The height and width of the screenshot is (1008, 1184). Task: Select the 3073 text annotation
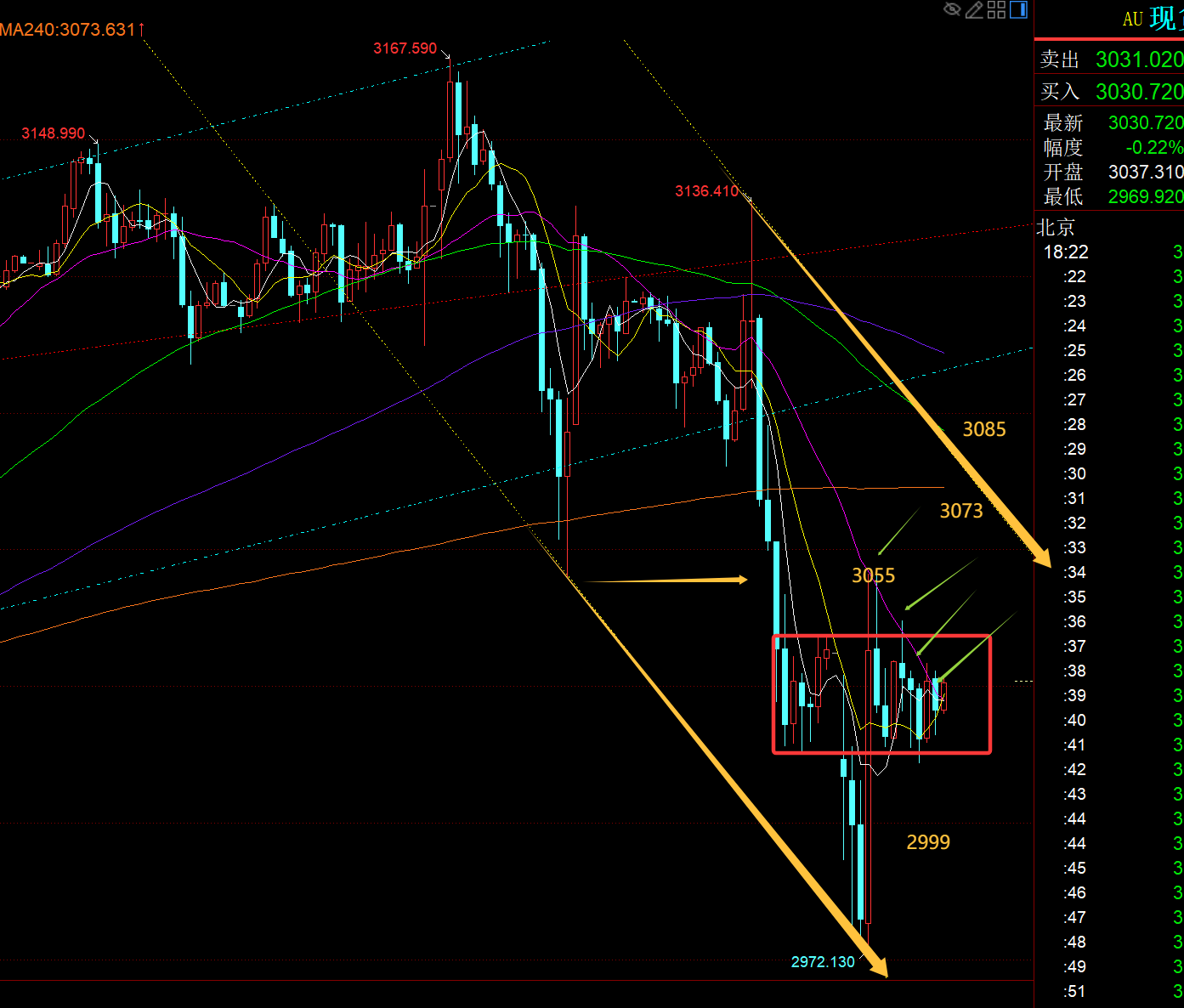point(960,511)
